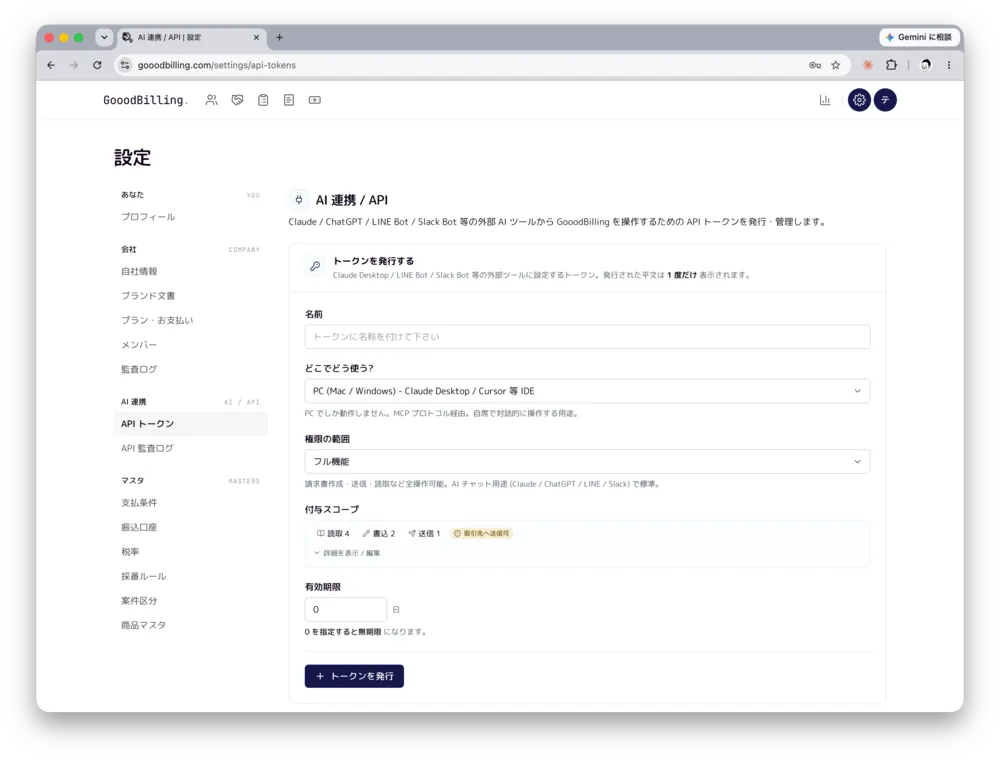Open a new browser tab

279,38
